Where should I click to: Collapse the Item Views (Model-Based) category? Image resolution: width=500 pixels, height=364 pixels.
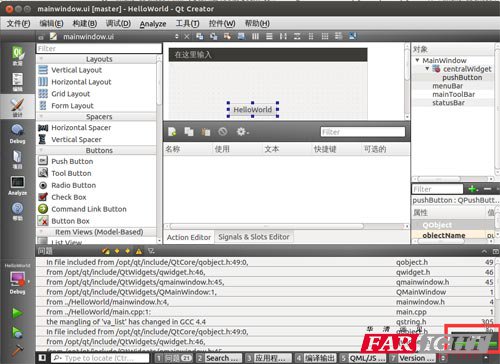(41, 232)
